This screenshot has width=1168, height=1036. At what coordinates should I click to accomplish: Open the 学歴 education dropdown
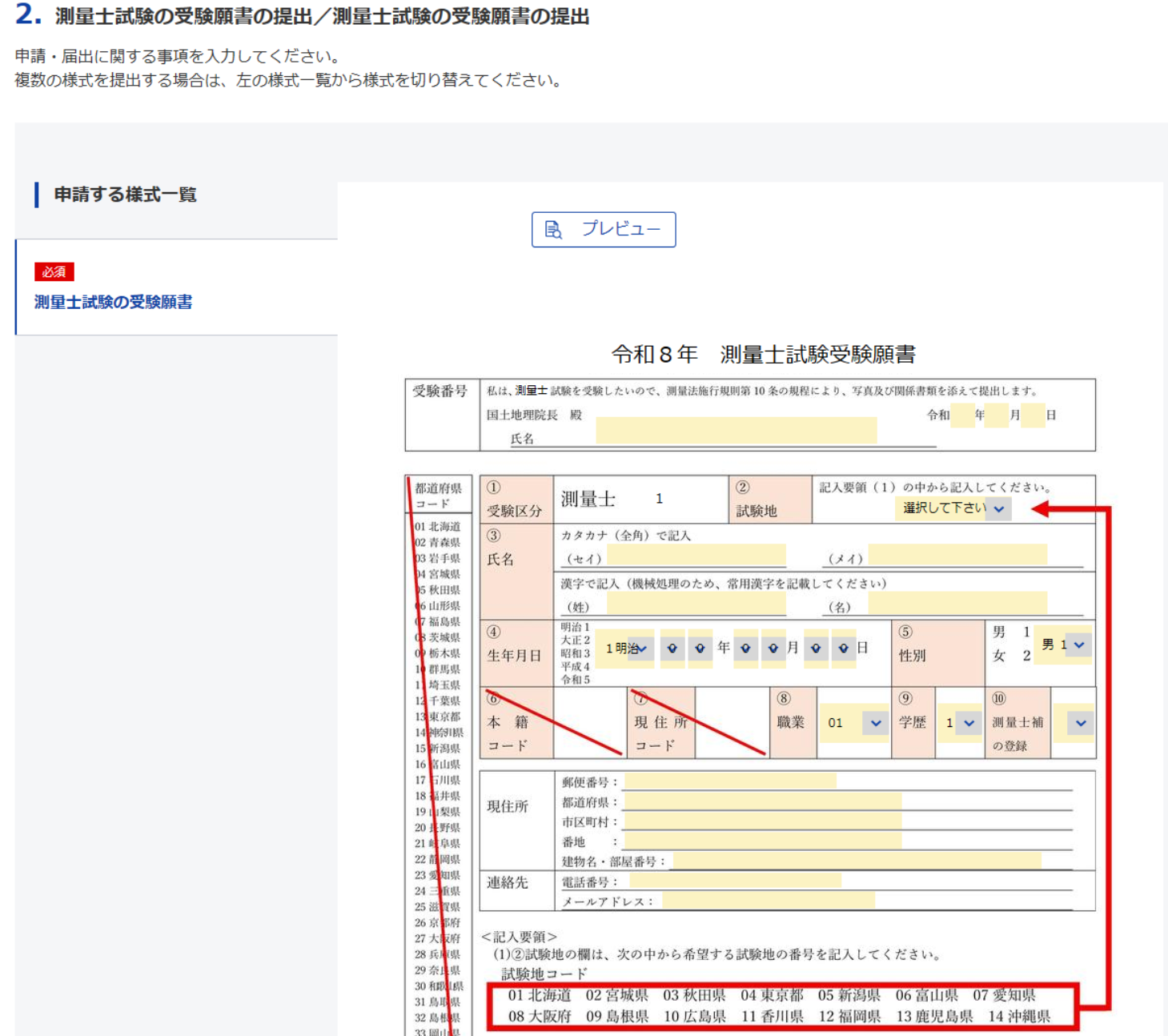coord(960,723)
